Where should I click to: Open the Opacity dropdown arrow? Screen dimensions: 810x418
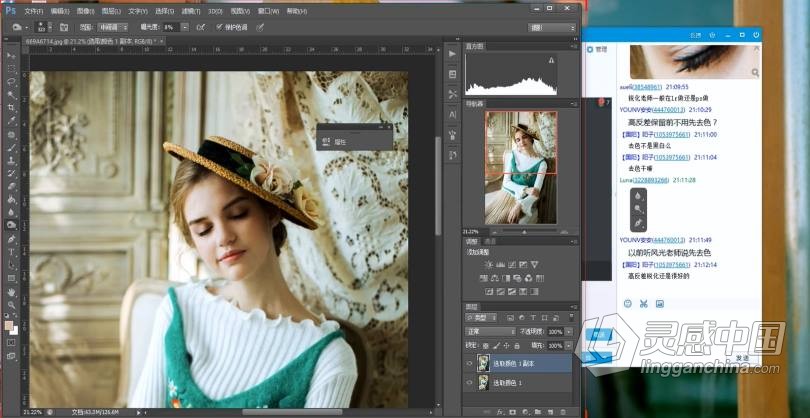tap(569, 331)
